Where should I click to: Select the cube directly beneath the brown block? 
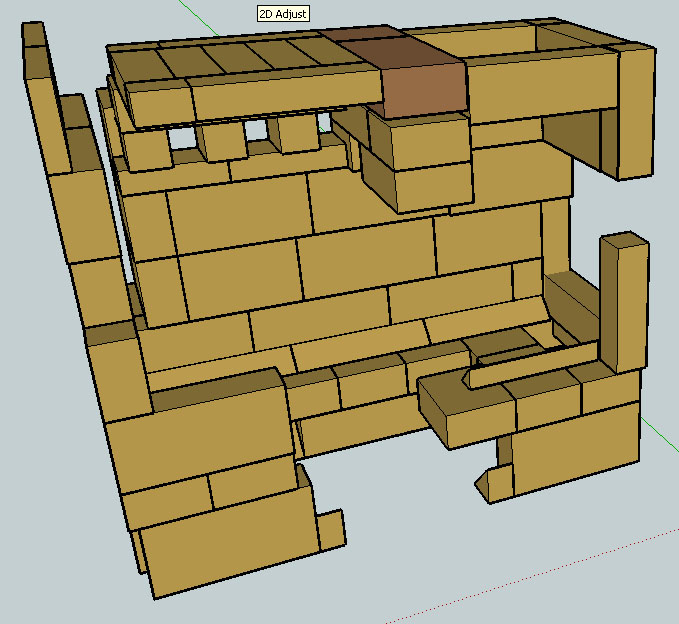point(420,142)
